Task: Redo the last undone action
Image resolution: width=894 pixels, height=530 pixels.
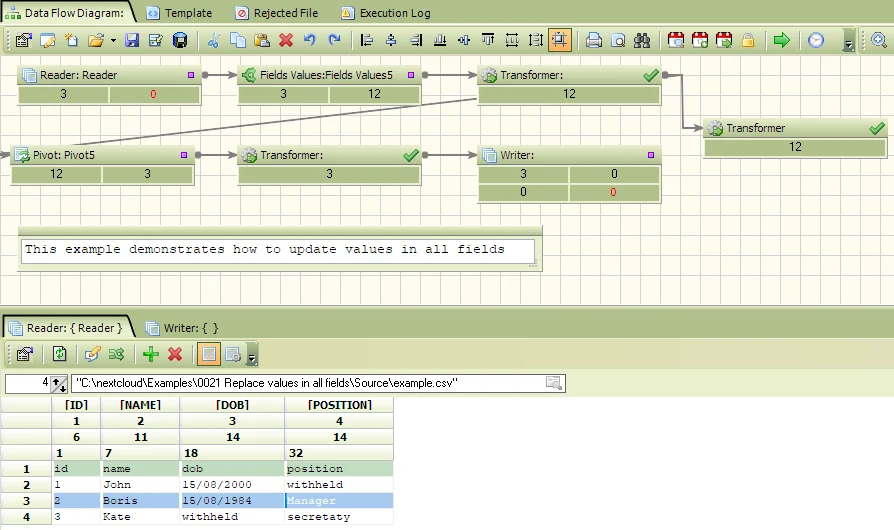Action: click(x=334, y=40)
